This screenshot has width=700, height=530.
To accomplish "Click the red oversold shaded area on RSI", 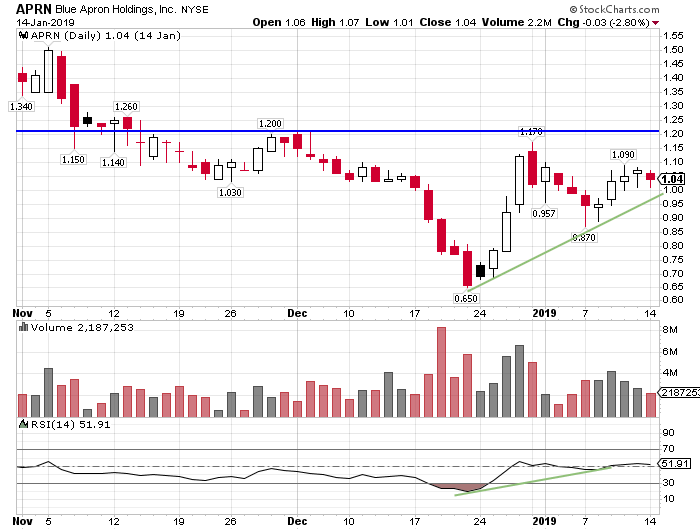I will pos(457,487).
